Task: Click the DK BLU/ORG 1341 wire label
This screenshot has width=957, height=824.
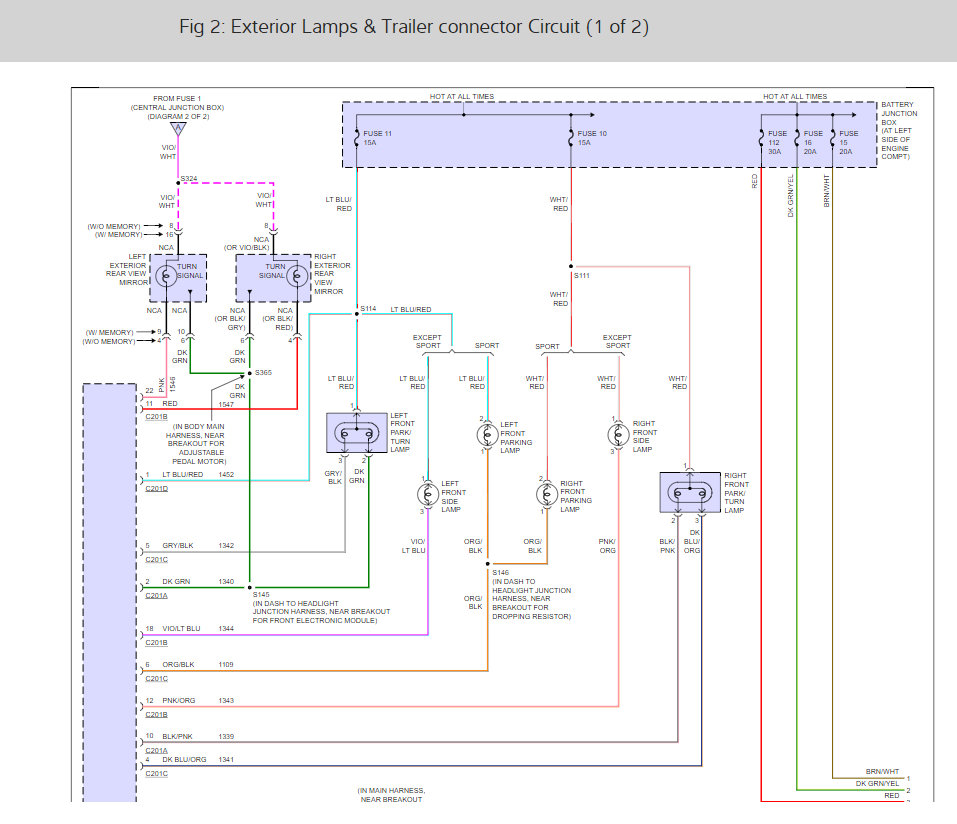Action: 198,759
